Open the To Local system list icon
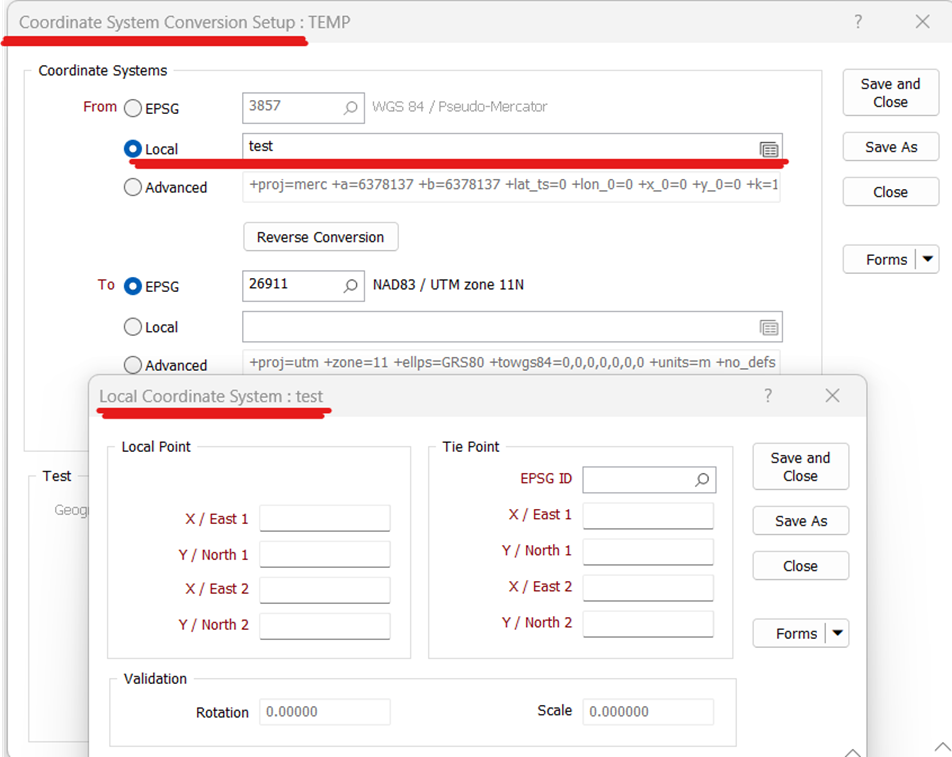Screen dimensions: 952x757 coord(768,327)
